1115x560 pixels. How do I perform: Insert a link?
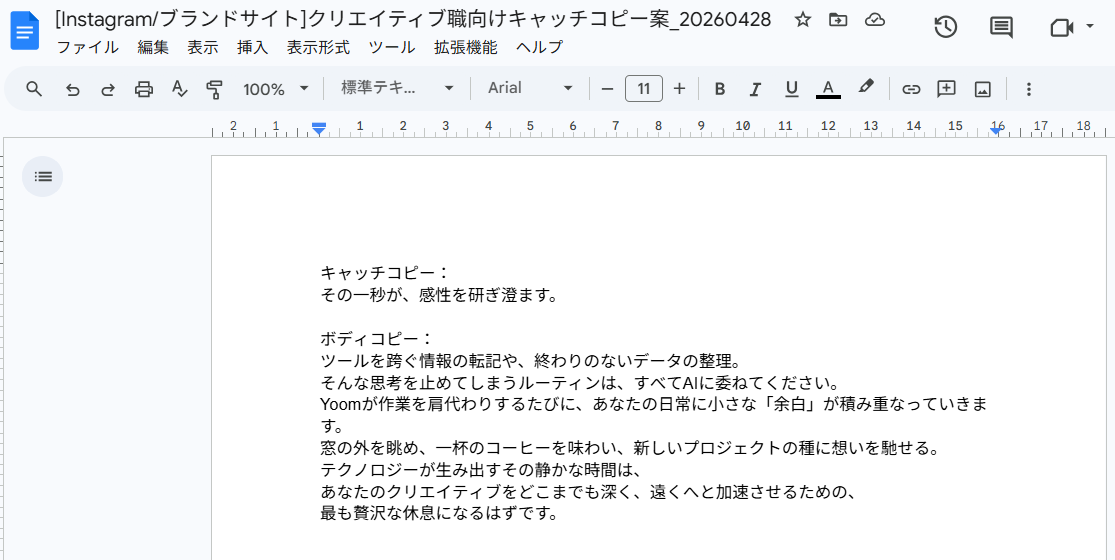(911, 89)
